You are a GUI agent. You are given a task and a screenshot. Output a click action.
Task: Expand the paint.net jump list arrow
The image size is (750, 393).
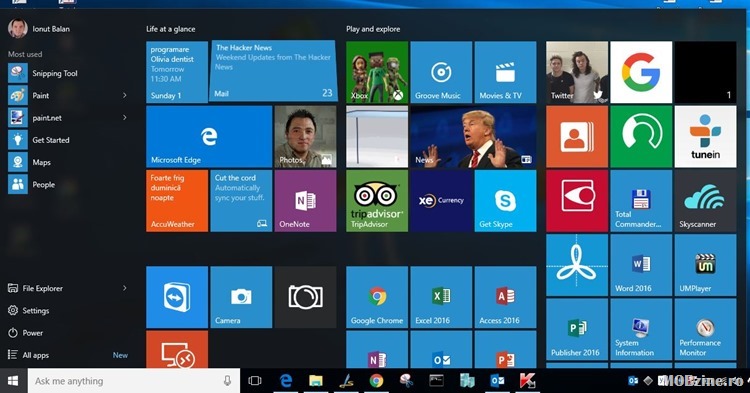point(124,117)
